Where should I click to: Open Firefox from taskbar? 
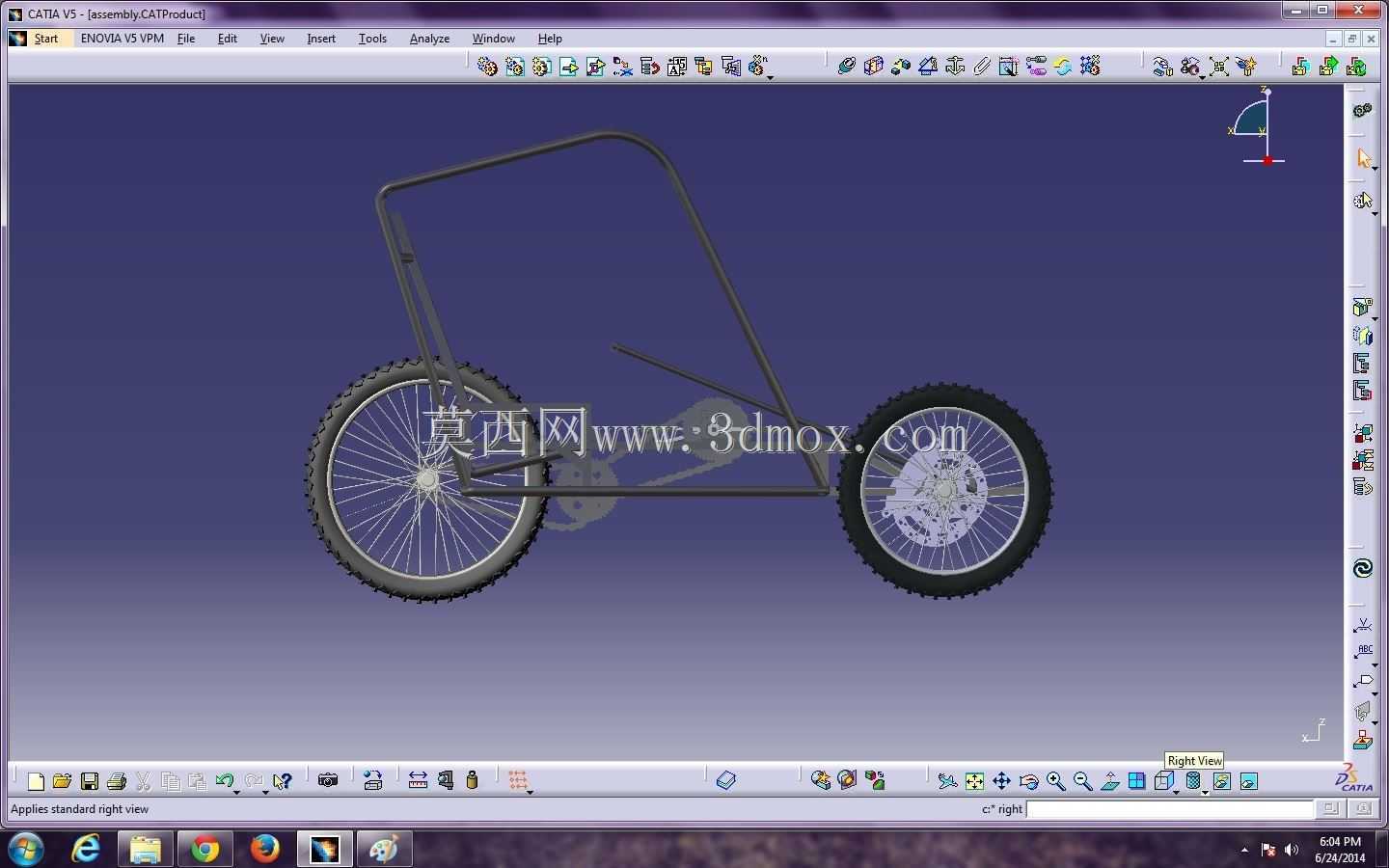(x=264, y=849)
